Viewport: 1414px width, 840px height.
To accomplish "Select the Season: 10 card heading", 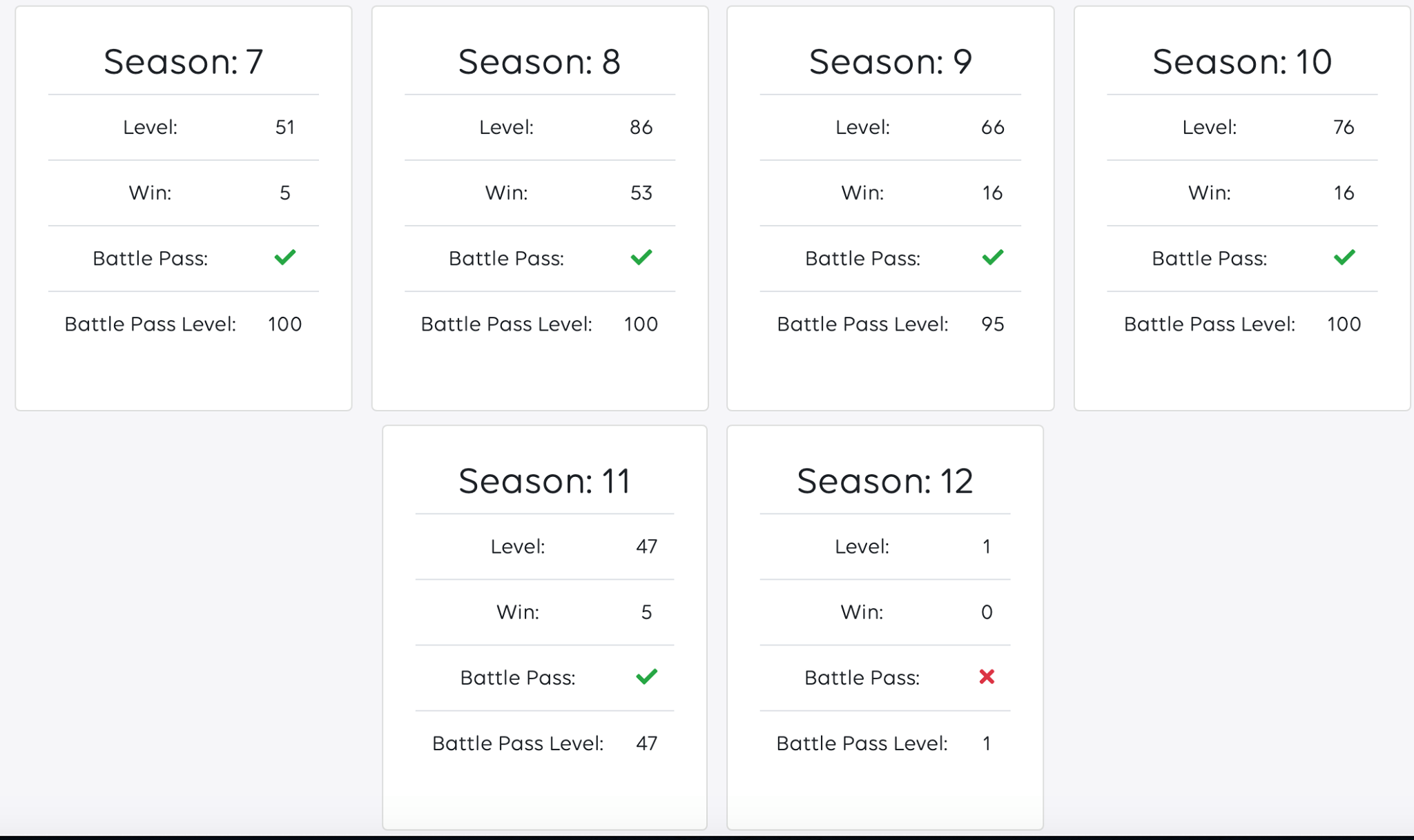I will coord(1242,61).
